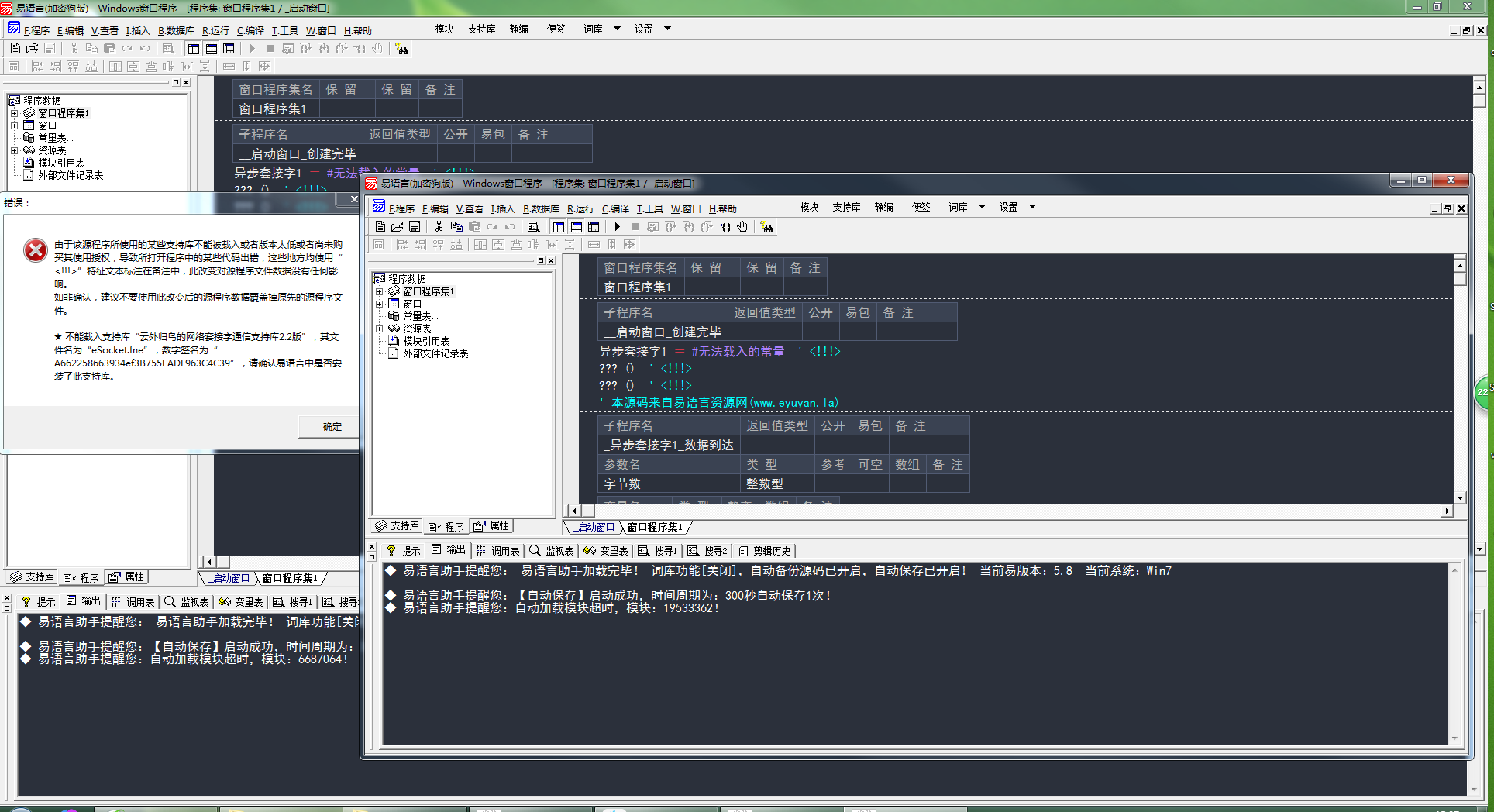This screenshot has height=812, width=1494.
Task: Click the app logo icon in front window menu bar
Action: 379,206
